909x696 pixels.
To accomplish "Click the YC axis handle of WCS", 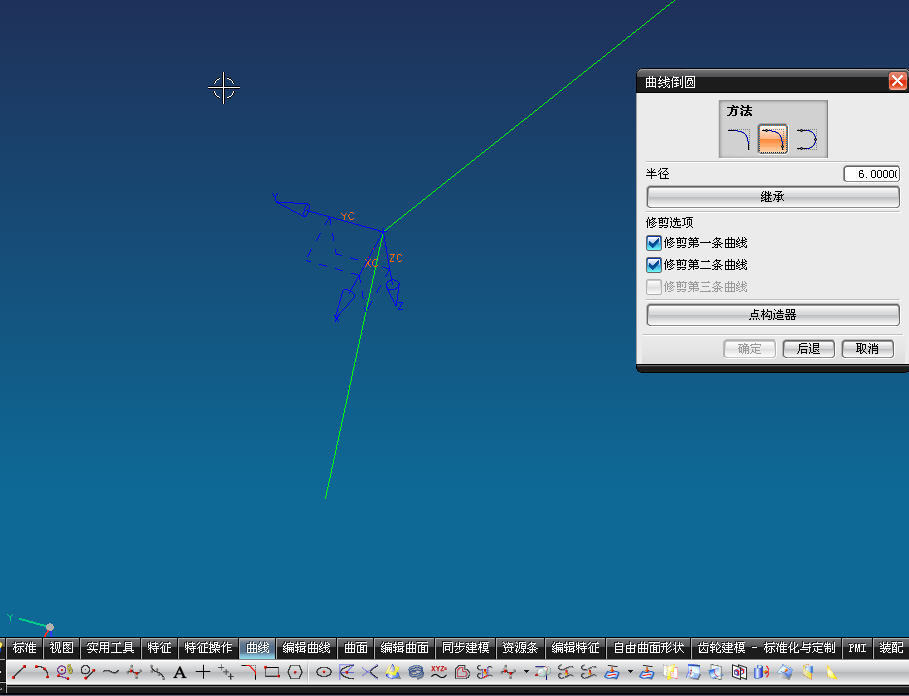I will [347, 217].
